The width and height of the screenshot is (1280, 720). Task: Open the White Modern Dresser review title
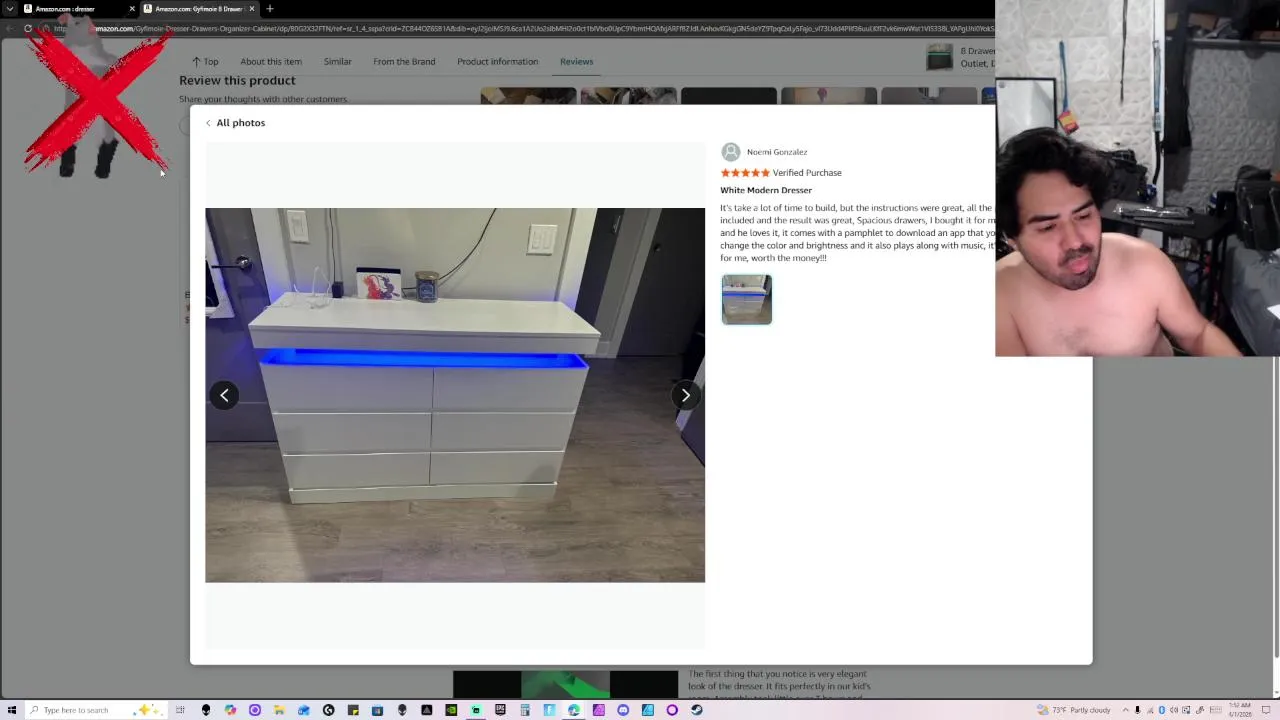(x=766, y=190)
